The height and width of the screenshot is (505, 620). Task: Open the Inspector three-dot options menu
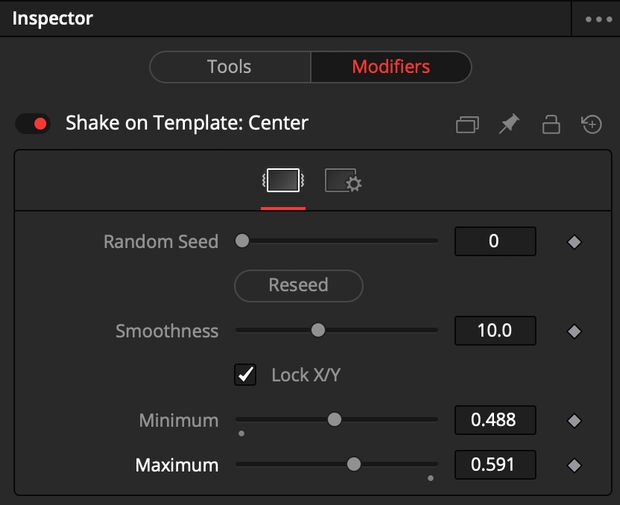coord(598,19)
